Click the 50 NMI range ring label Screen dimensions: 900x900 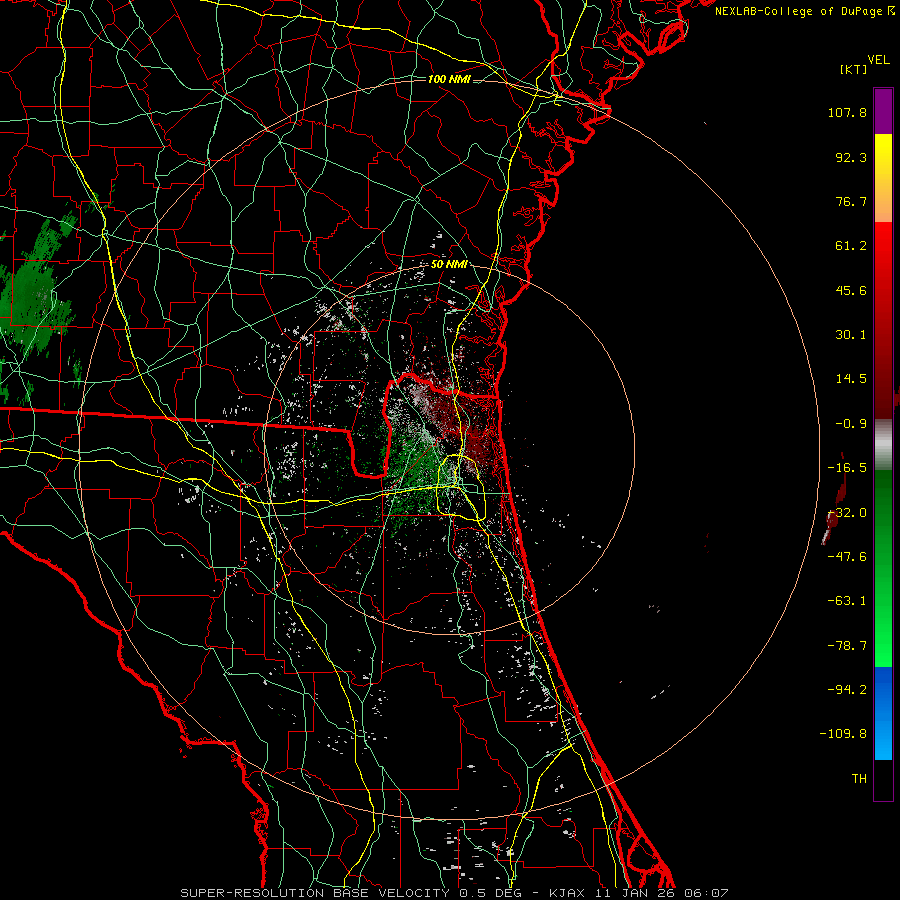click(449, 265)
